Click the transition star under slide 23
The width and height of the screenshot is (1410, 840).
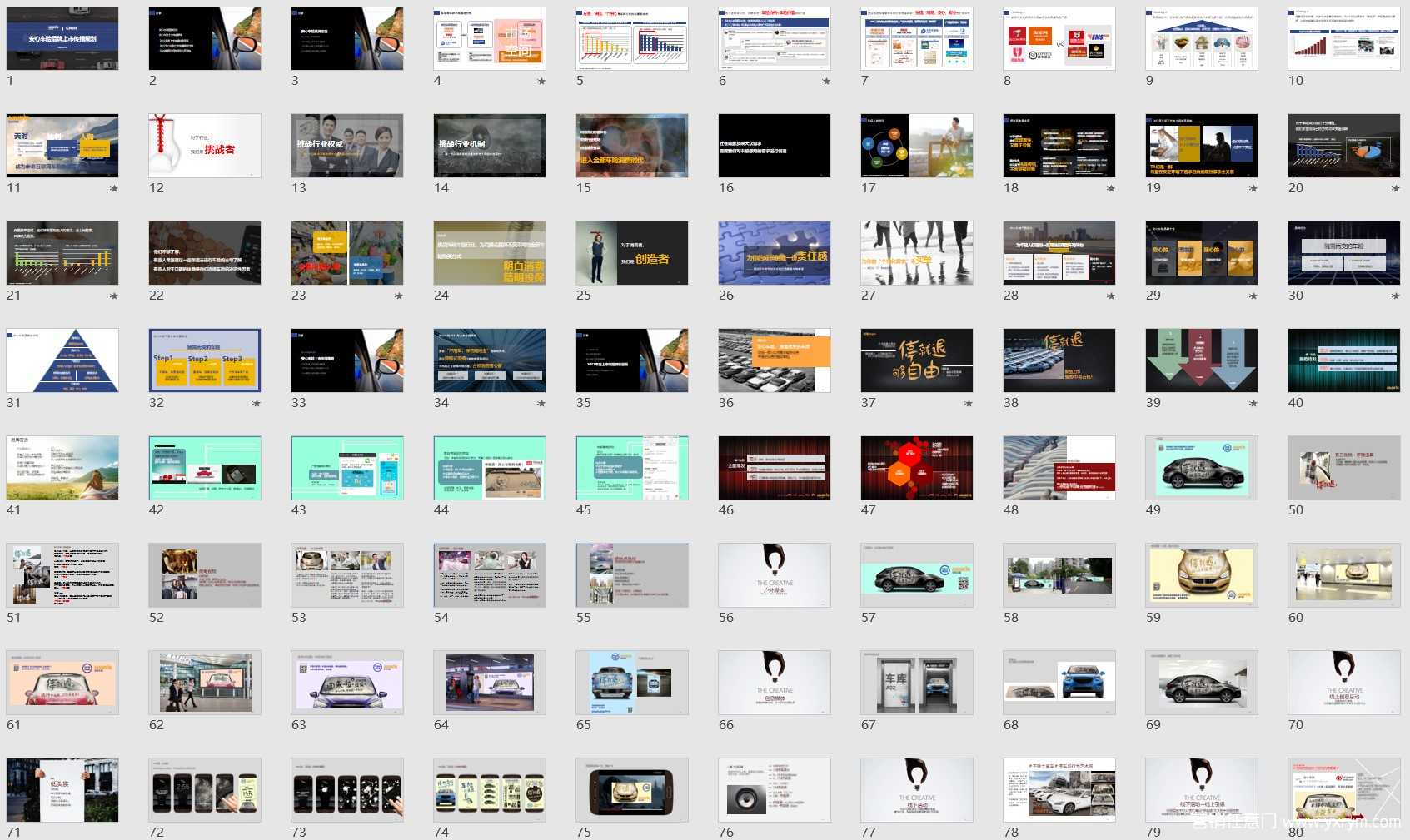pyautogui.click(x=399, y=296)
